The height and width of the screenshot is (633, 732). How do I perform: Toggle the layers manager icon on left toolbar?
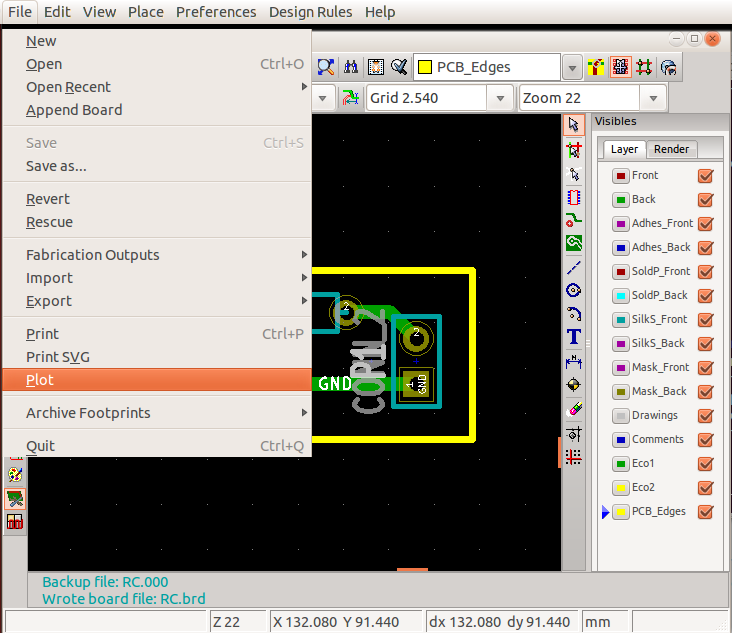(x=15, y=499)
